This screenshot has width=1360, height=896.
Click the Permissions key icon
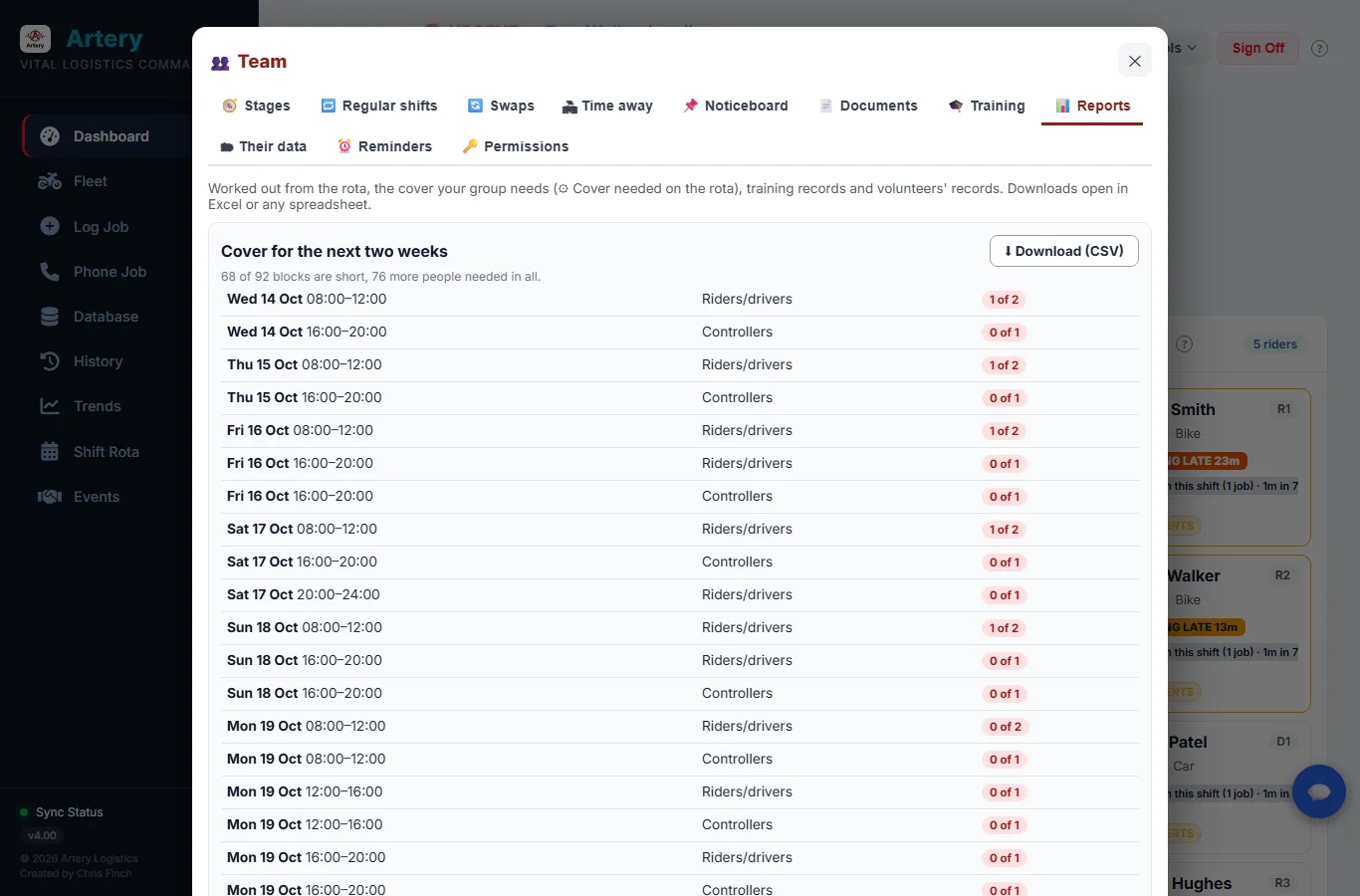coord(470,146)
